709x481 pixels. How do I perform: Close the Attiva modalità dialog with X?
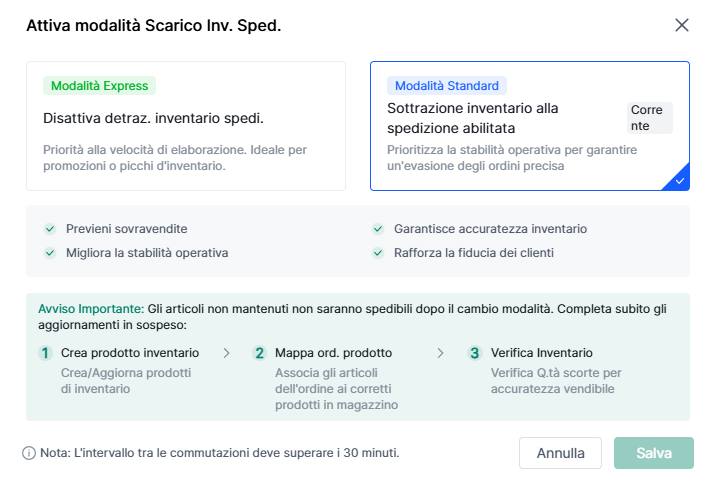pos(682,25)
